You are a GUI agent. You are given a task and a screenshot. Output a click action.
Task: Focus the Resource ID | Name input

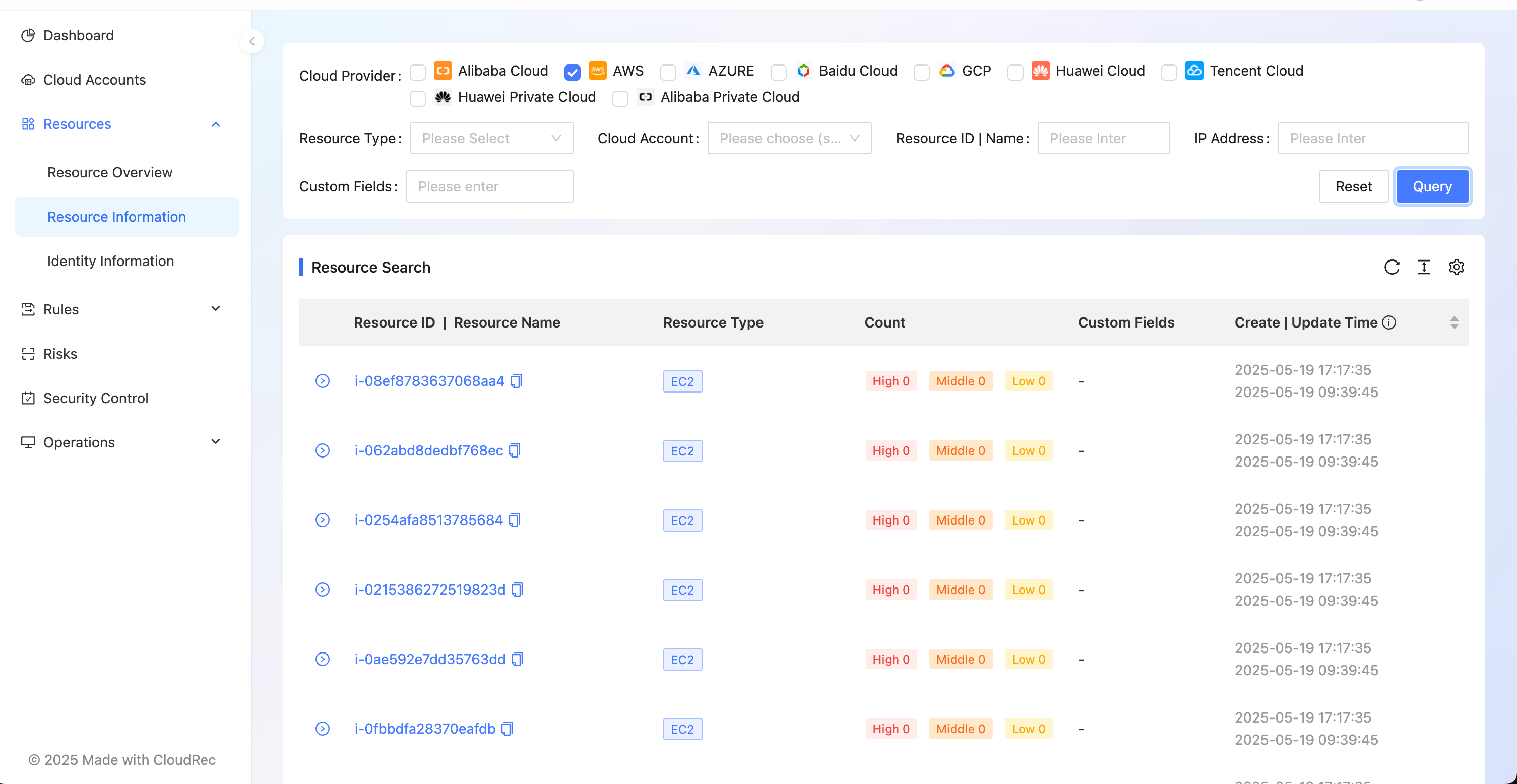[1104, 139]
